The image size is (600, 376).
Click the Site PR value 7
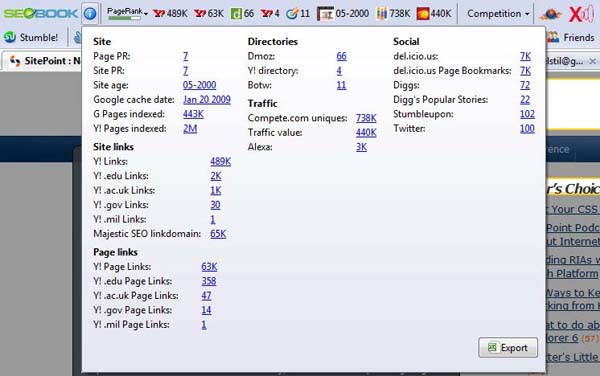[x=186, y=71]
